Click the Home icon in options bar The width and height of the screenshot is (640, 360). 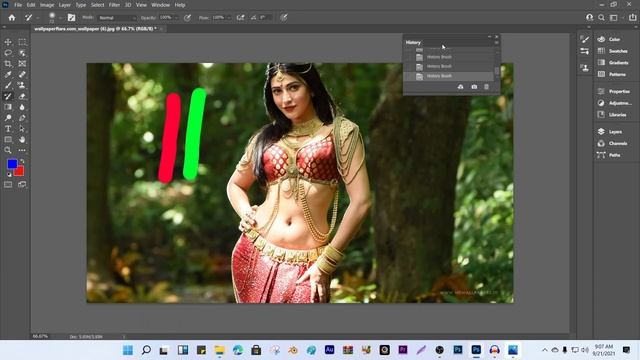12,18
